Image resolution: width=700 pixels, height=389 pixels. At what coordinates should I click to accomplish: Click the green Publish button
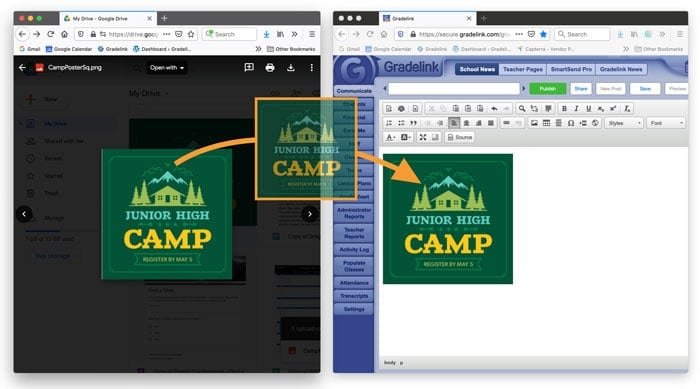pyautogui.click(x=548, y=88)
